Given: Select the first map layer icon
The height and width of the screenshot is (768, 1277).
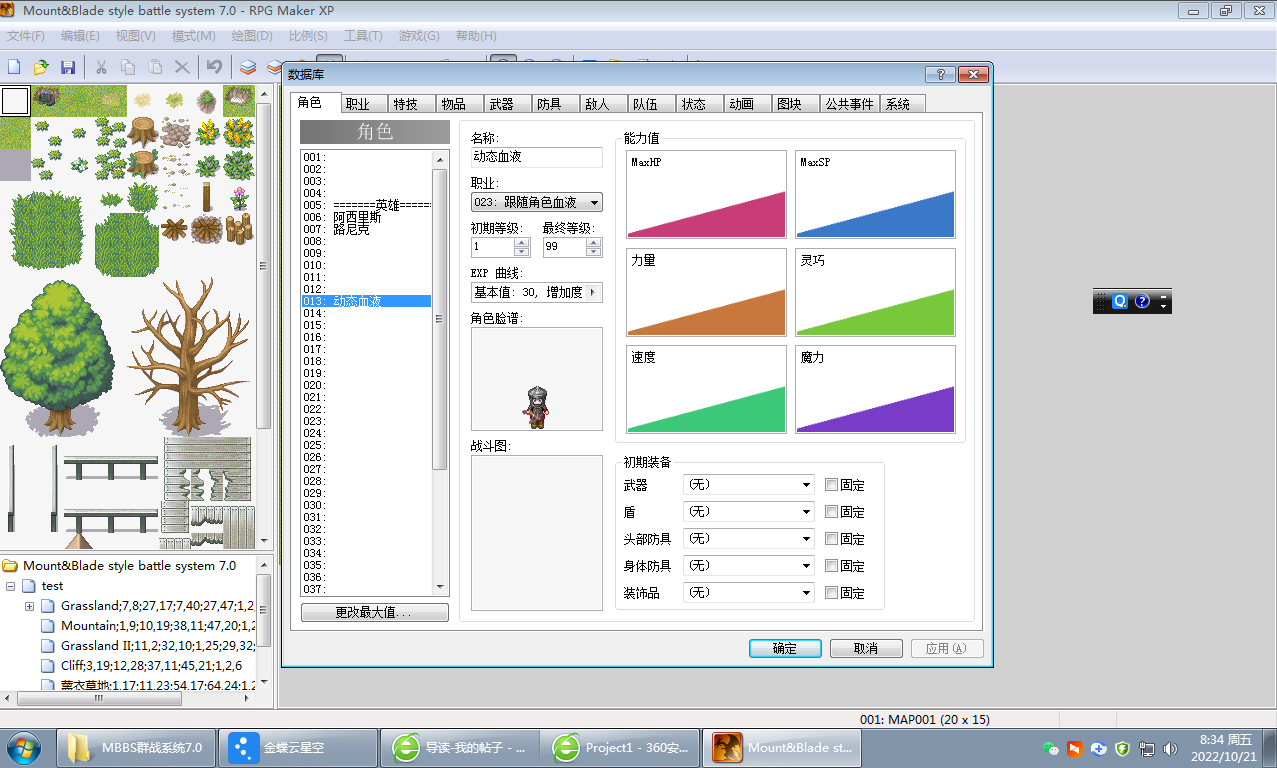Looking at the screenshot, I should pos(248,67).
